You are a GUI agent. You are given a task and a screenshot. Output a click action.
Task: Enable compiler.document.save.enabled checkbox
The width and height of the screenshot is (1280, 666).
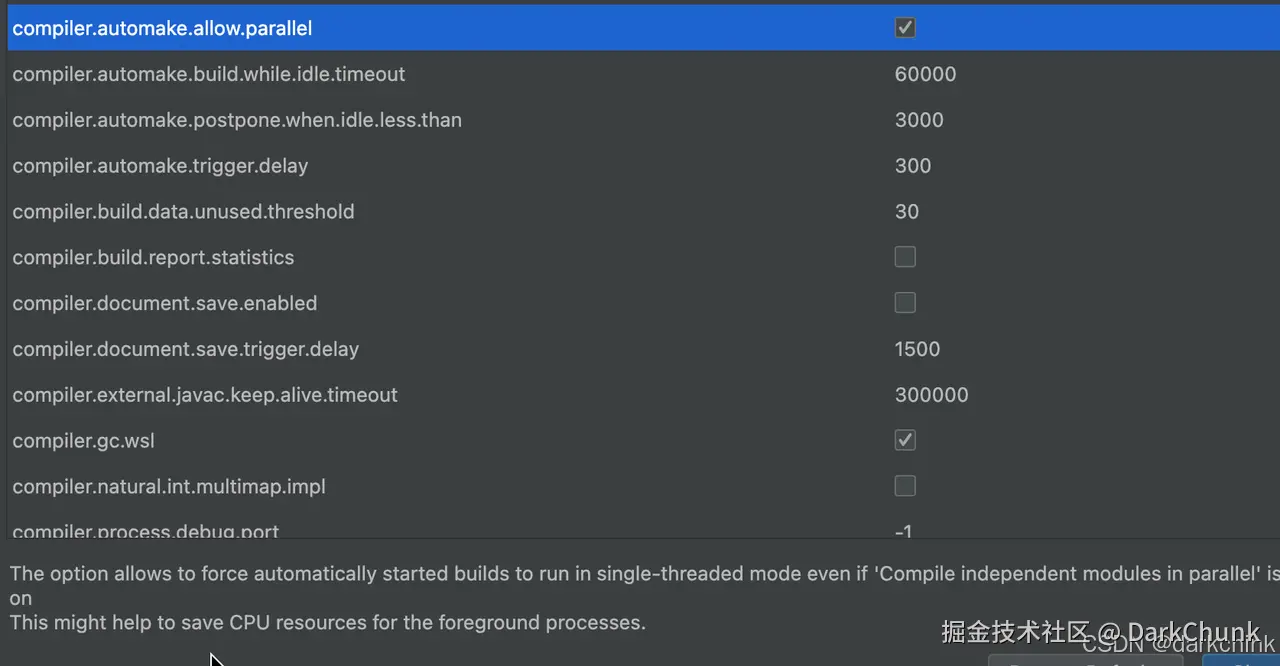pyautogui.click(x=905, y=303)
